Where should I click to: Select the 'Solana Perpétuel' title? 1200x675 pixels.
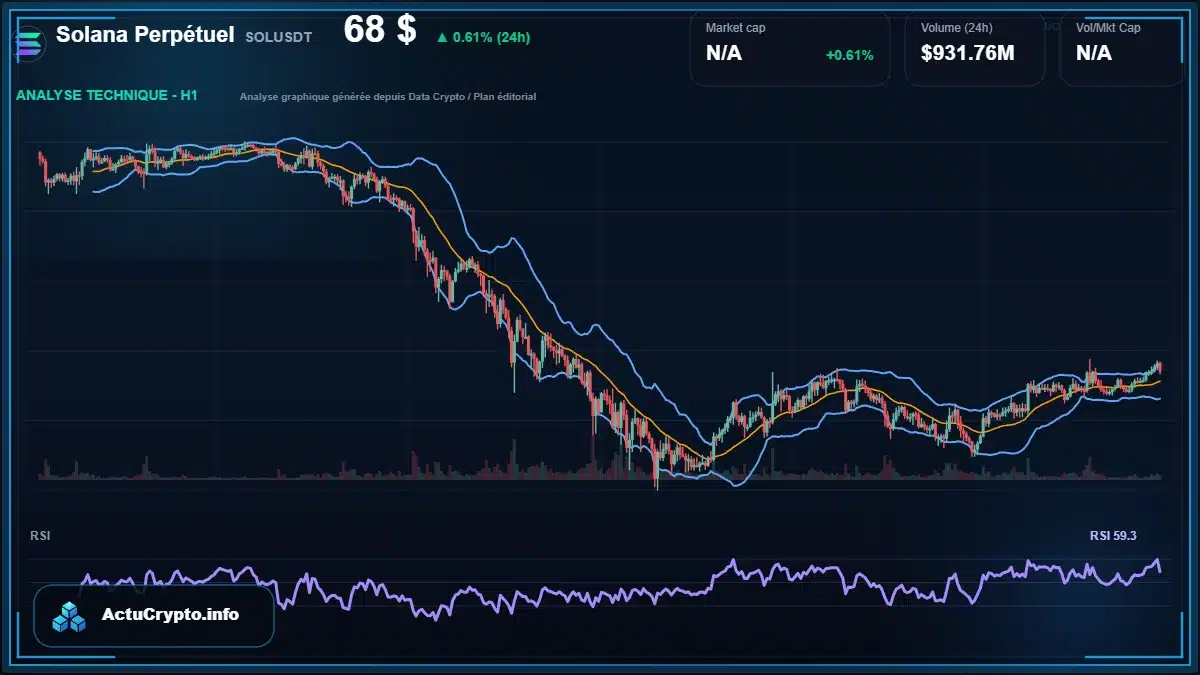pos(145,34)
